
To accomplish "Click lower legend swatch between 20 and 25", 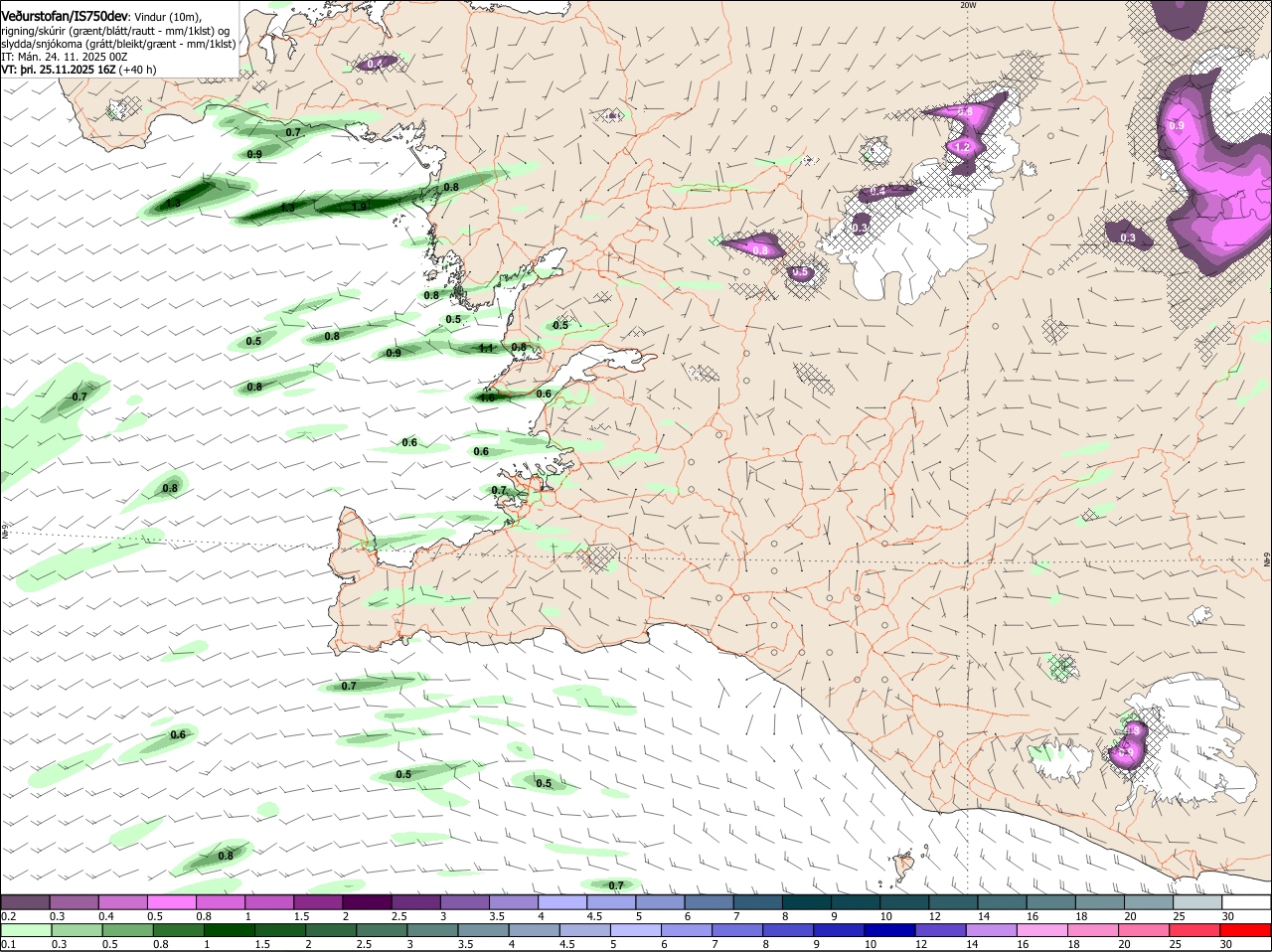I will (x=1145, y=930).
